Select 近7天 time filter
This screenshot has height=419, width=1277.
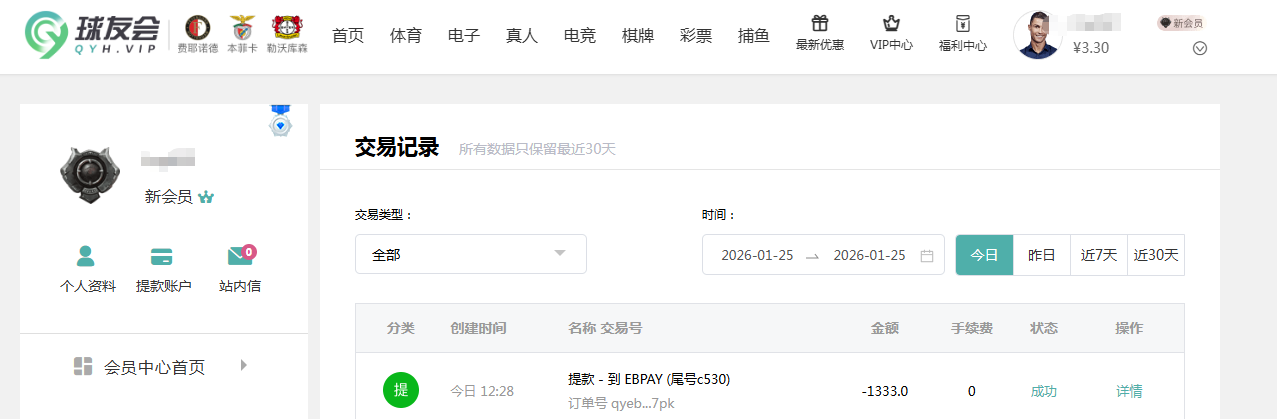point(1099,255)
